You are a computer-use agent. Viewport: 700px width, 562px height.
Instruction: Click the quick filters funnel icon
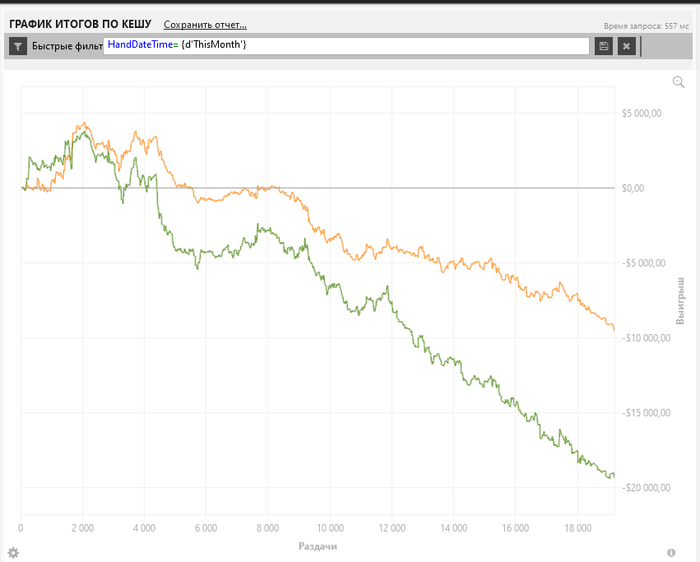pyautogui.click(x=18, y=46)
